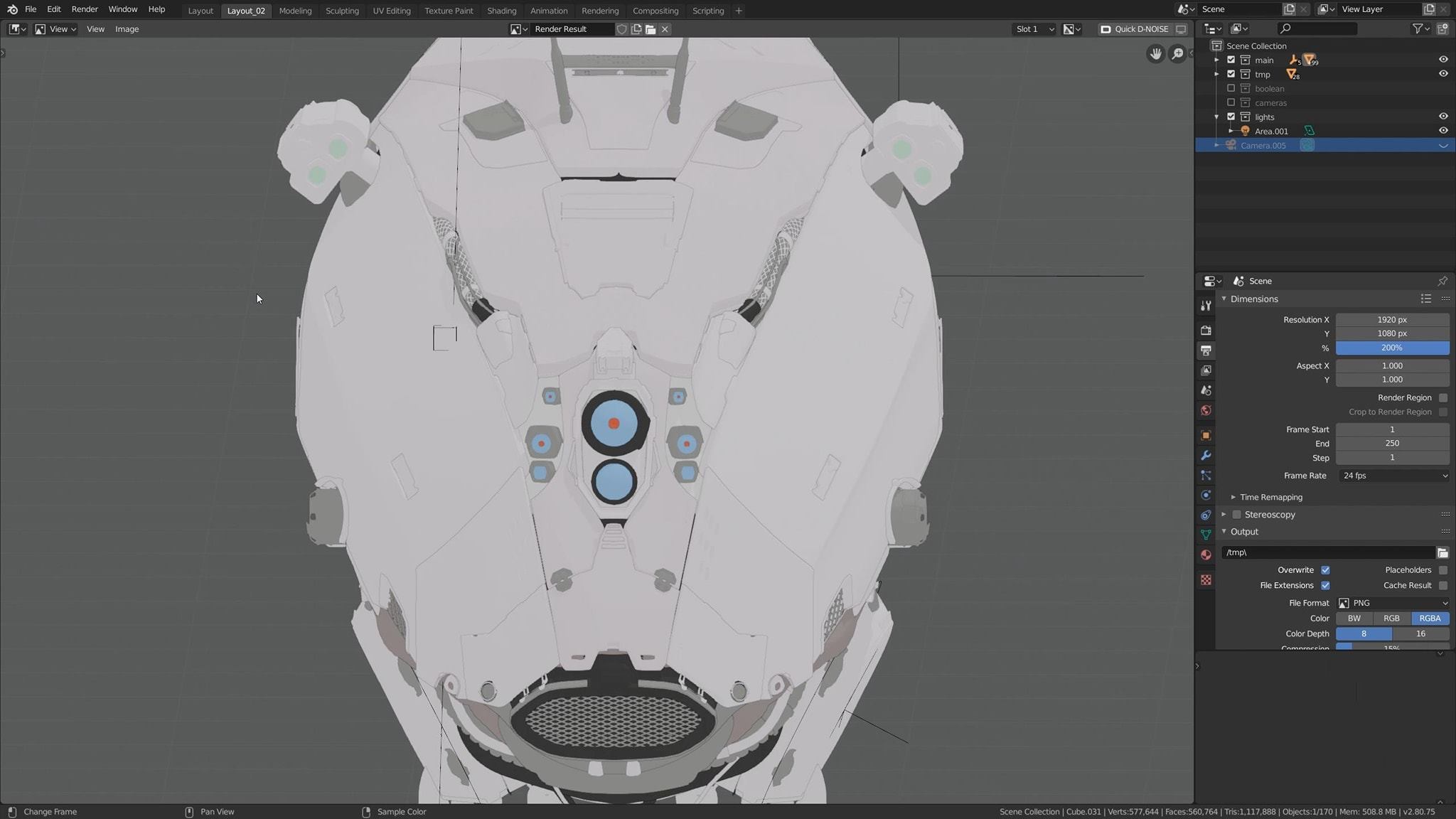Open the World properties tab
Image resolution: width=1456 pixels, height=819 pixels.
(1206, 410)
